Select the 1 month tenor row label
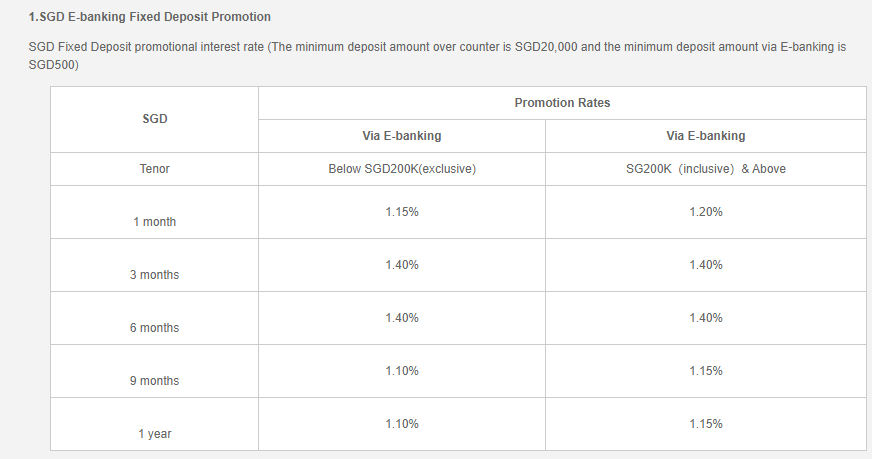Viewport: 872px width, 459px height. click(x=155, y=222)
